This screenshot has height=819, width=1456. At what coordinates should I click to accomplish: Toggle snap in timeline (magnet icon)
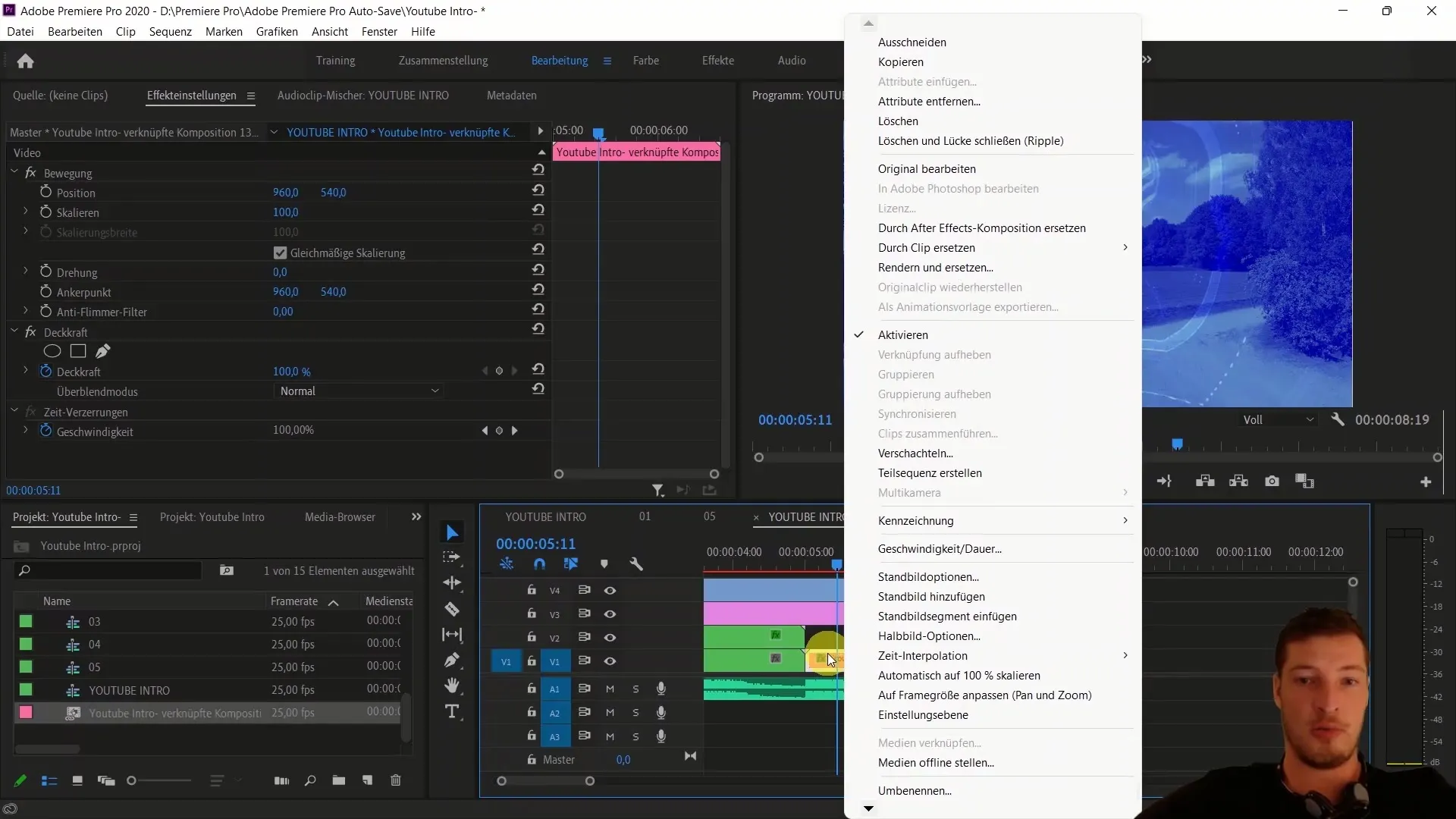pyautogui.click(x=539, y=564)
